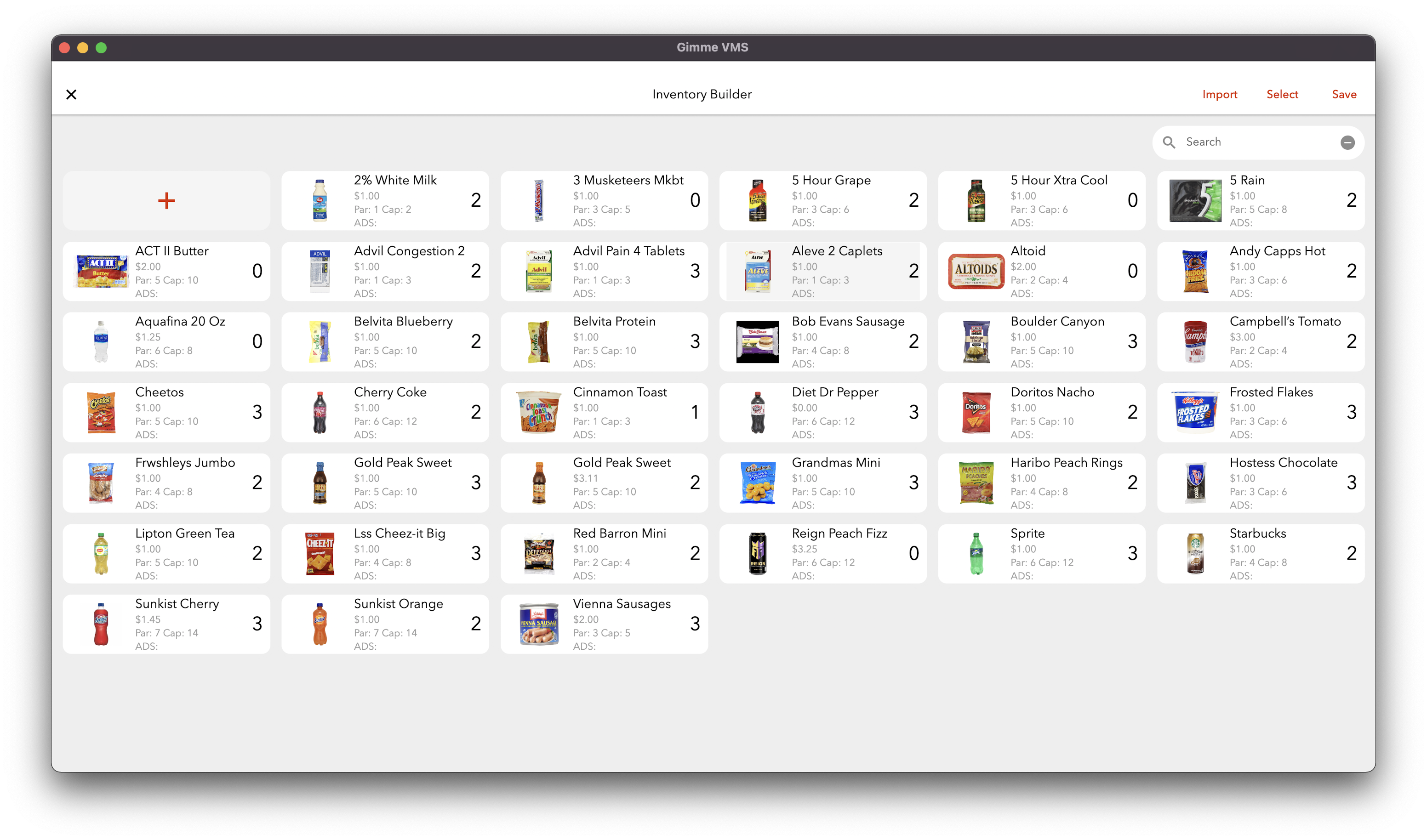Open the Reign Peach Fizz can image
The width and height of the screenshot is (1427, 840).
click(x=758, y=554)
